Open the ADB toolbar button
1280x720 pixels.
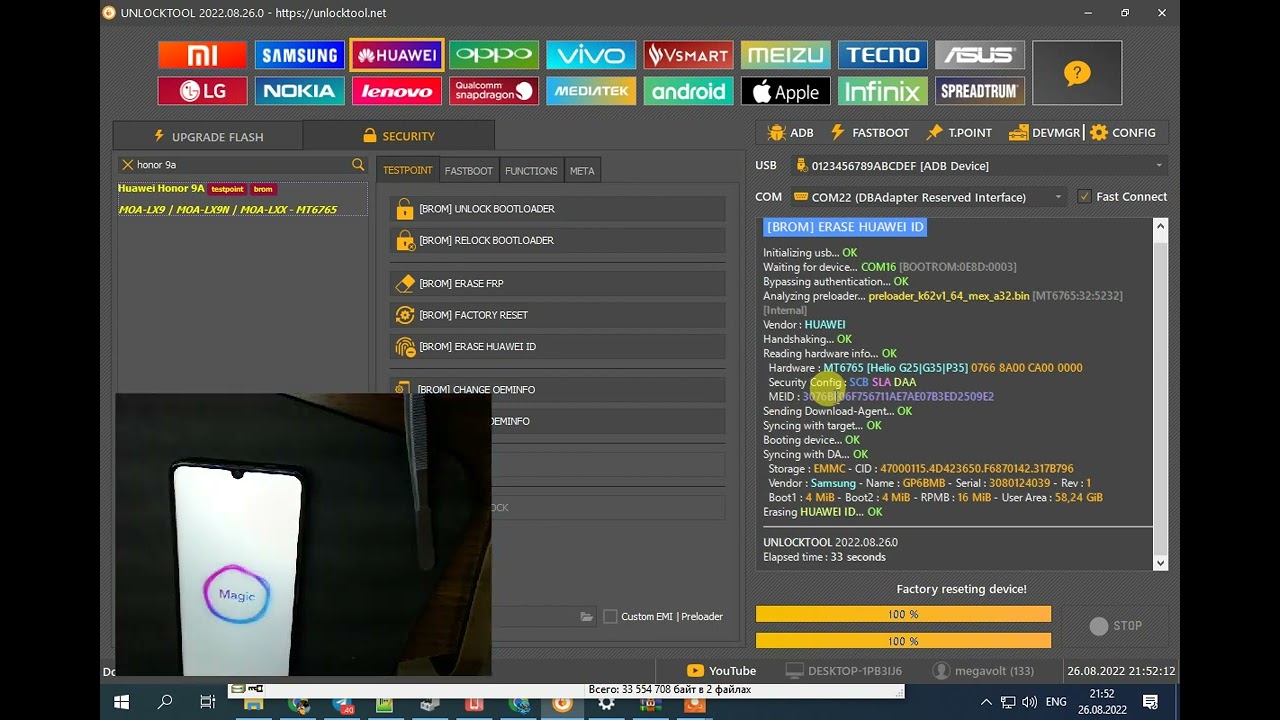pos(790,132)
